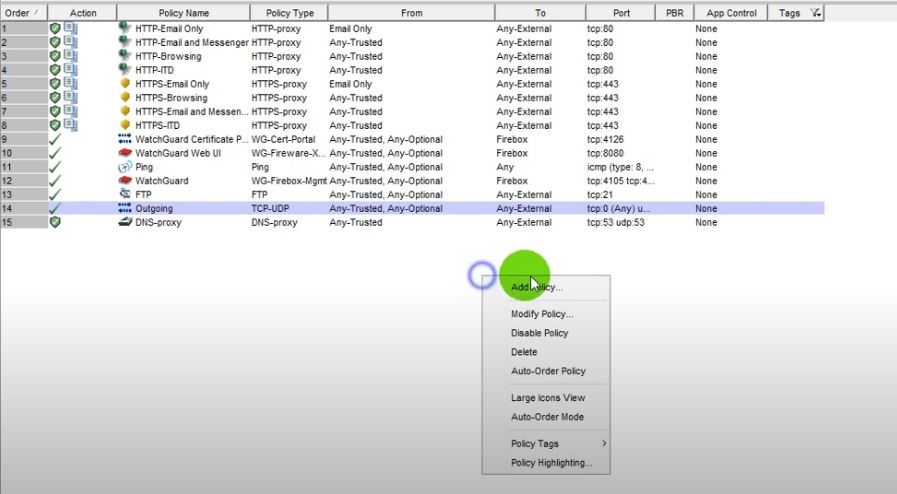Click the yellow shield icon for HTTPS-ITD
Screen dimensions: 897x494
pos(125,125)
